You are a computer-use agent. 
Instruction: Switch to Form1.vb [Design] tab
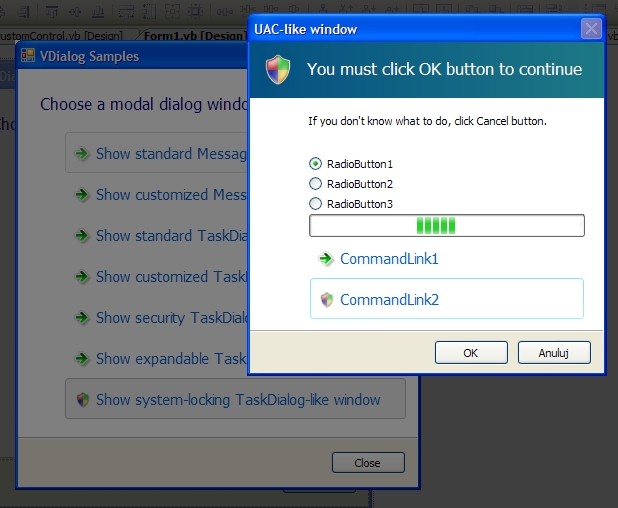point(194,36)
